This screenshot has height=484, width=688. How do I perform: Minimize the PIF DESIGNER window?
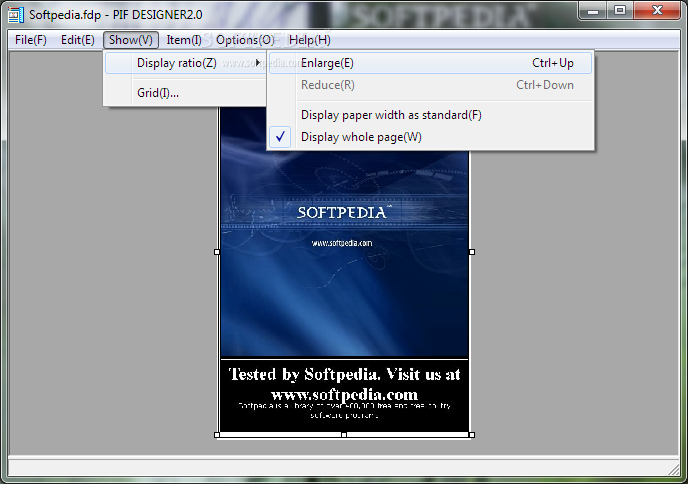[593, 11]
